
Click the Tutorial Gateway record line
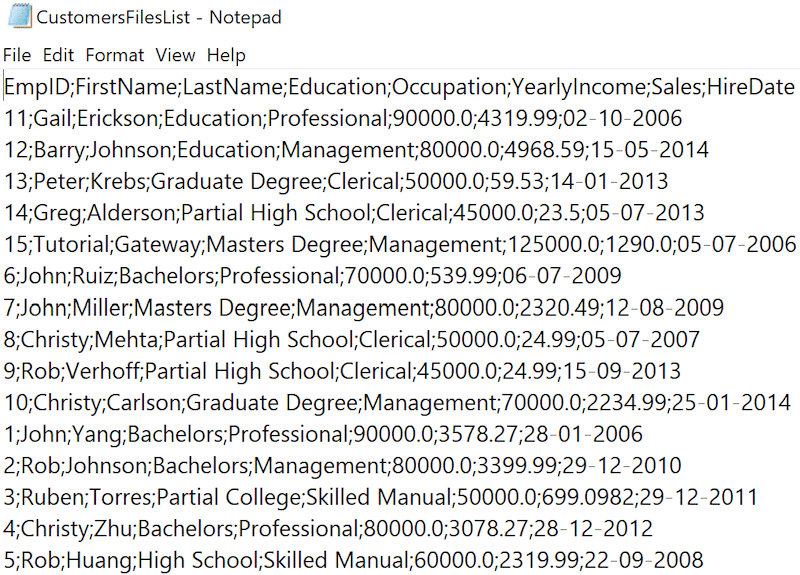coord(400,244)
